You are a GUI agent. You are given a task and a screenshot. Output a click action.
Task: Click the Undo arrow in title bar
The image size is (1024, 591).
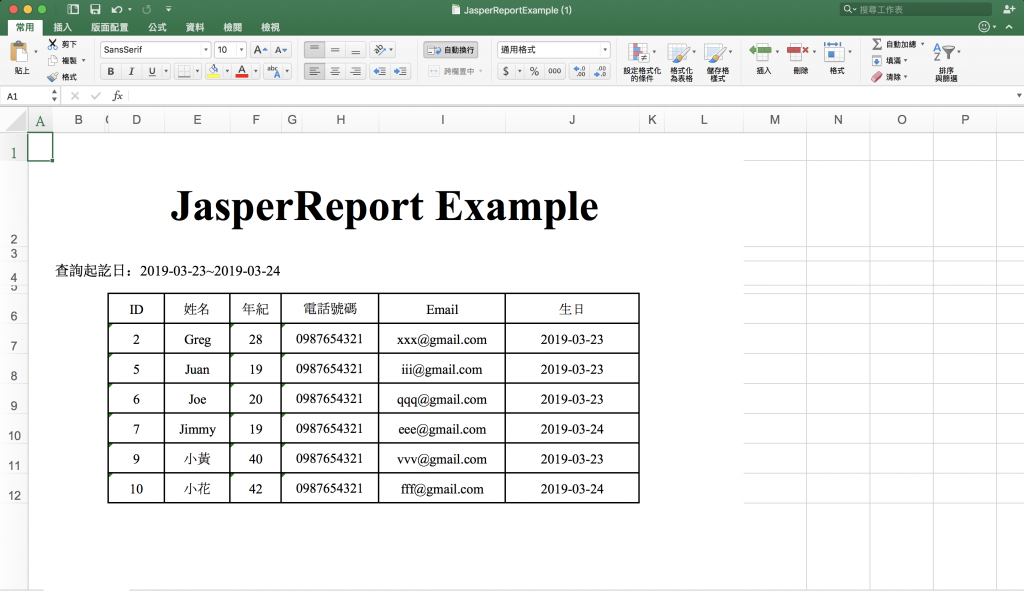point(117,9)
